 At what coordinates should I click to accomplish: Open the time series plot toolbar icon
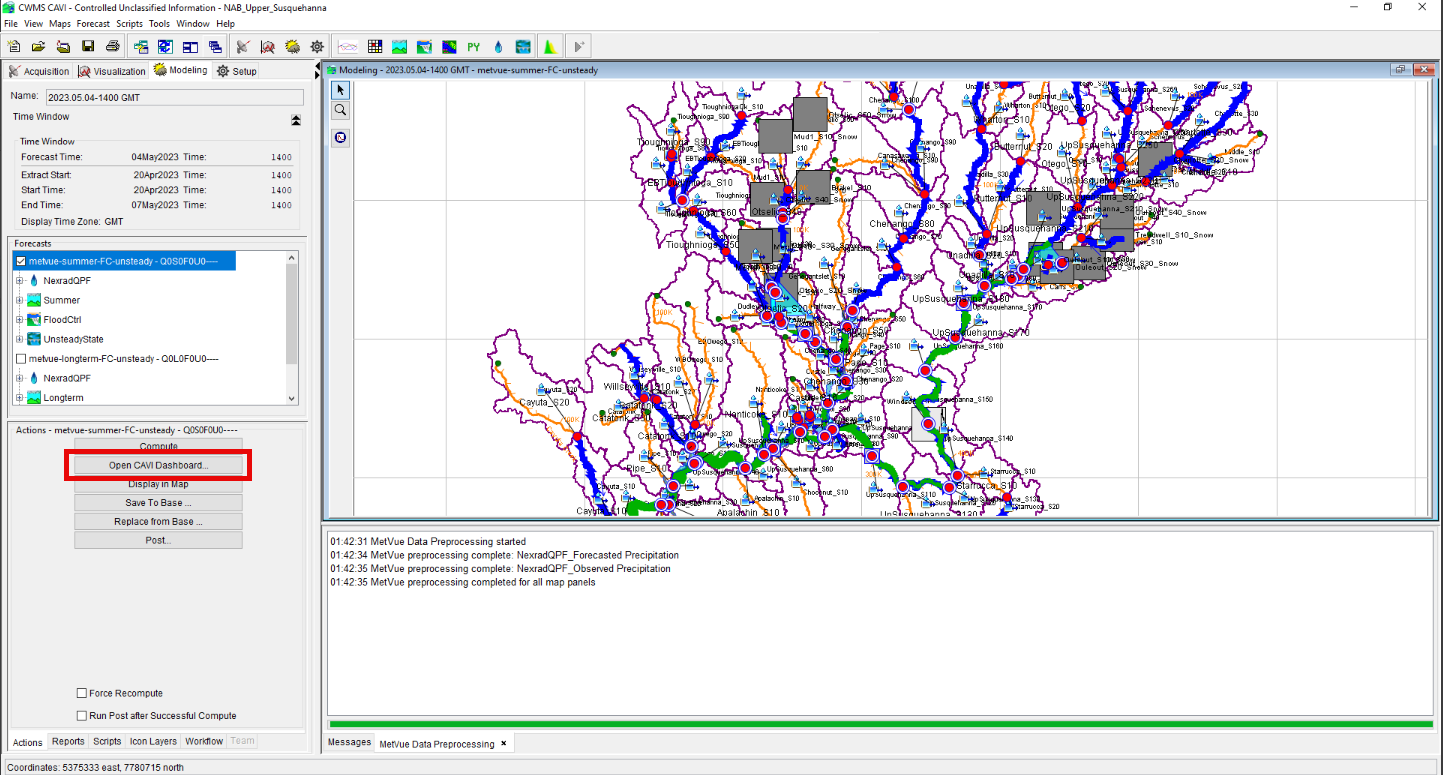point(348,46)
